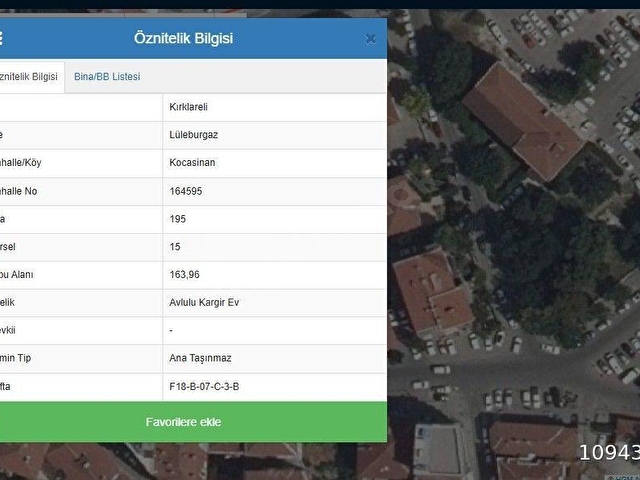Select the area value 163,96

(x=184, y=274)
